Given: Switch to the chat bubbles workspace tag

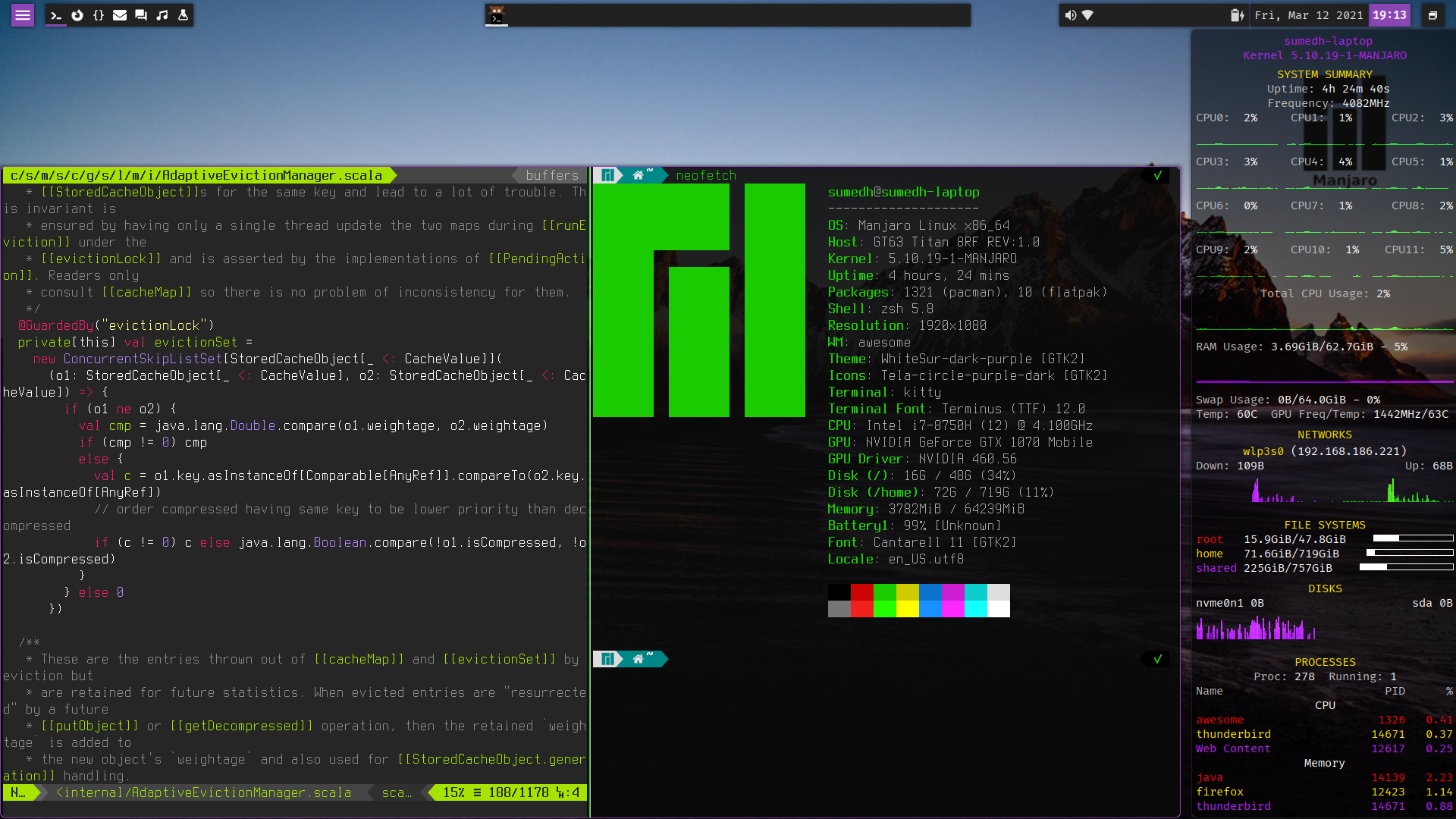Looking at the screenshot, I should pyautogui.click(x=141, y=15).
